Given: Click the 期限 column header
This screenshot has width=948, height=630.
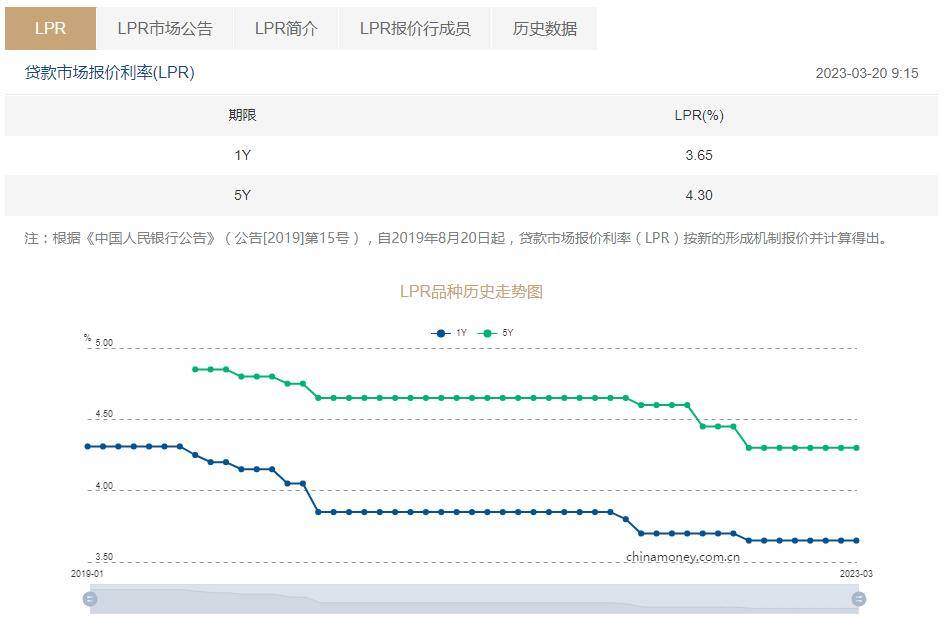Looking at the screenshot, I should pos(242,115).
